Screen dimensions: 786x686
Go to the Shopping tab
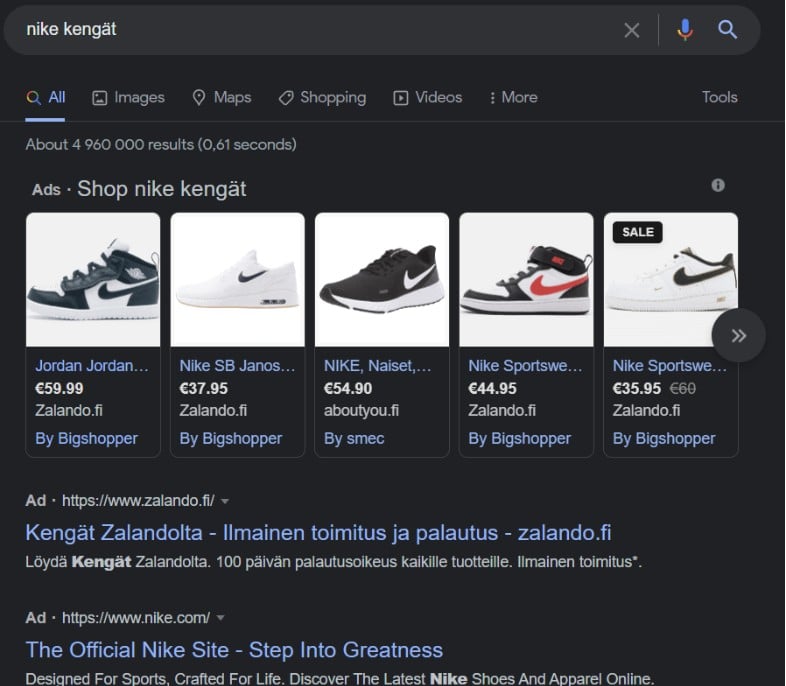pyautogui.click(x=322, y=97)
